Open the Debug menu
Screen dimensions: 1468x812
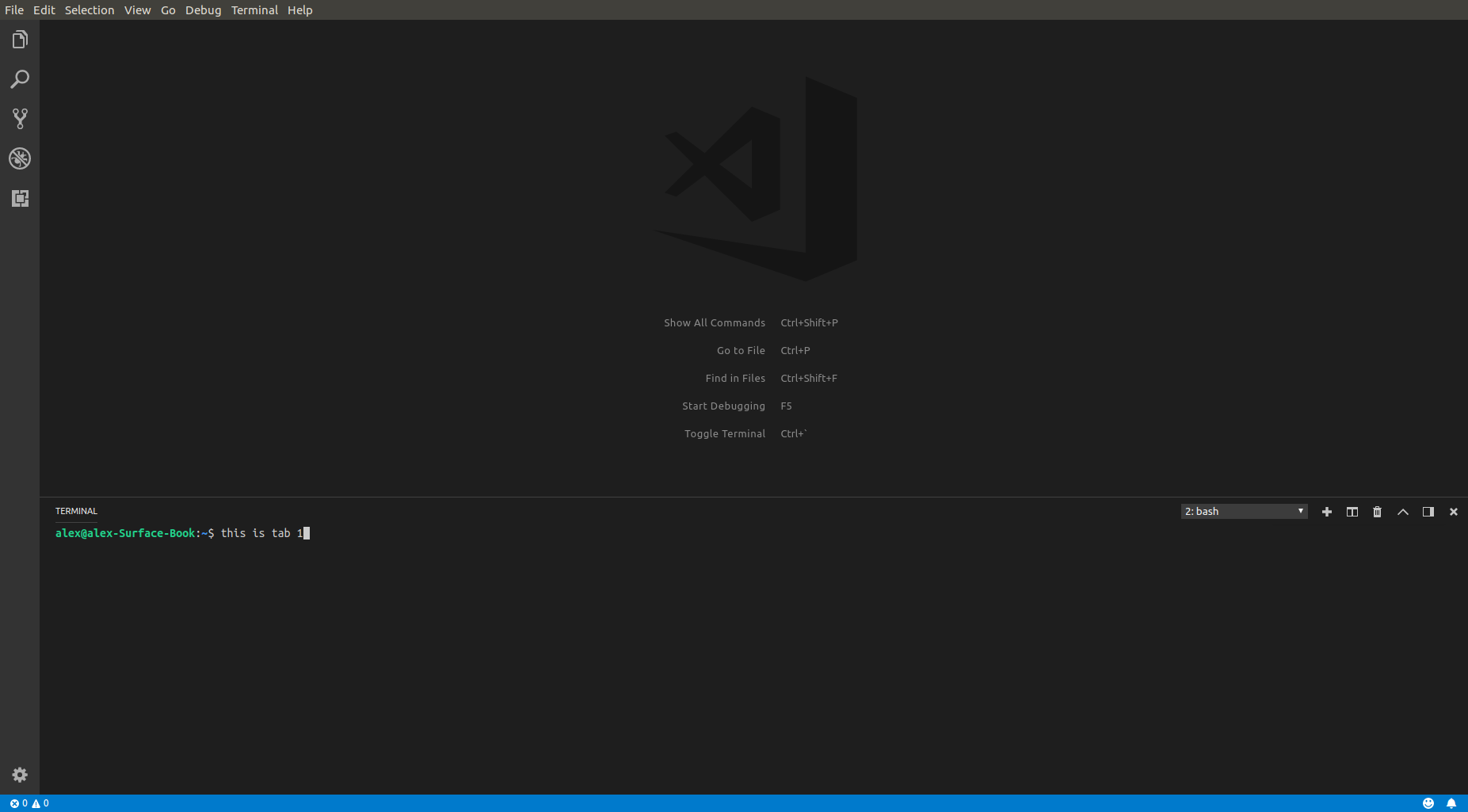tap(203, 10)
